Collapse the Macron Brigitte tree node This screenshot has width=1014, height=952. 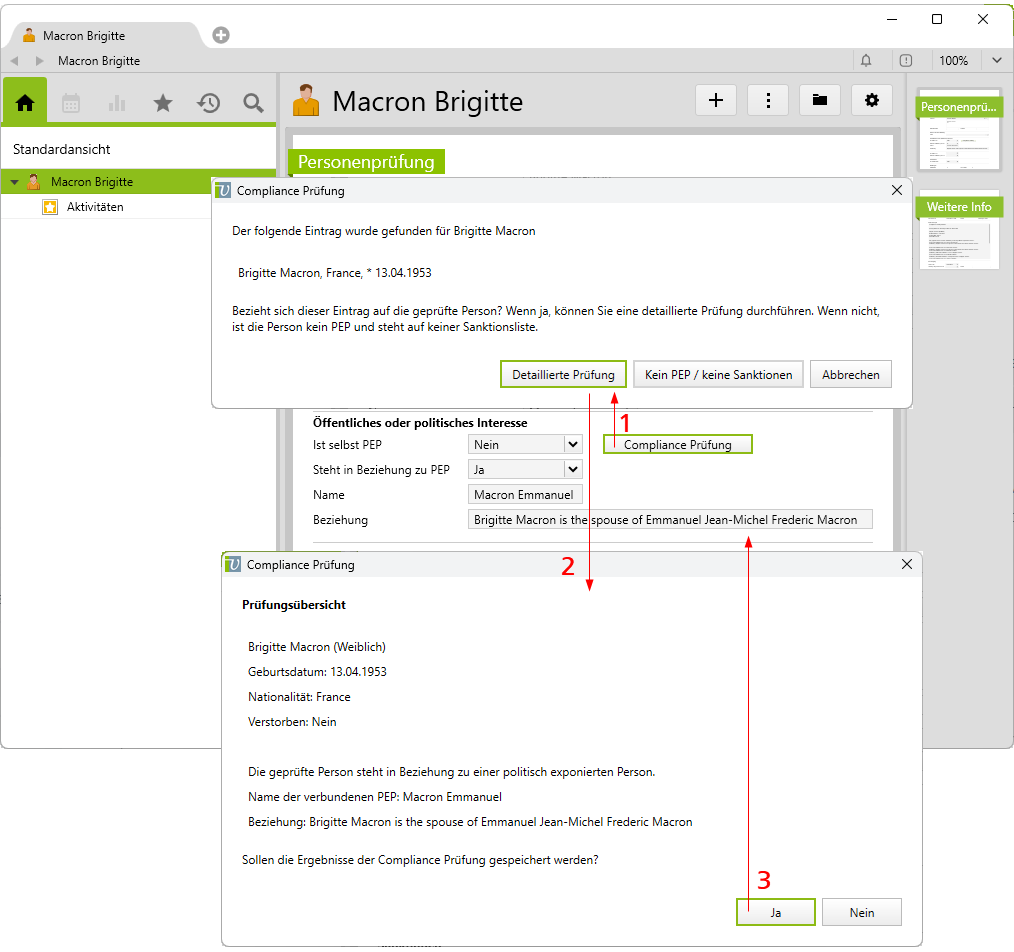(14, 182)
